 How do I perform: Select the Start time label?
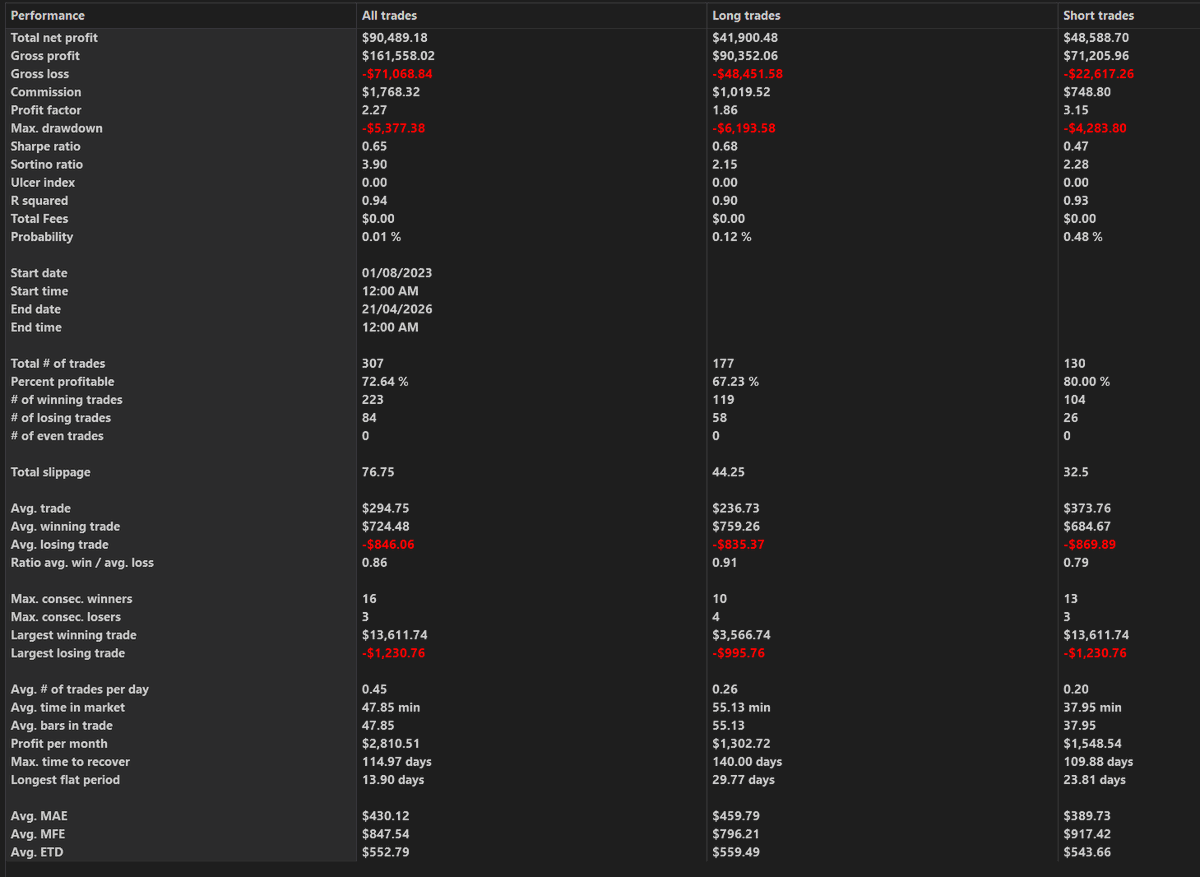(39, 291)
